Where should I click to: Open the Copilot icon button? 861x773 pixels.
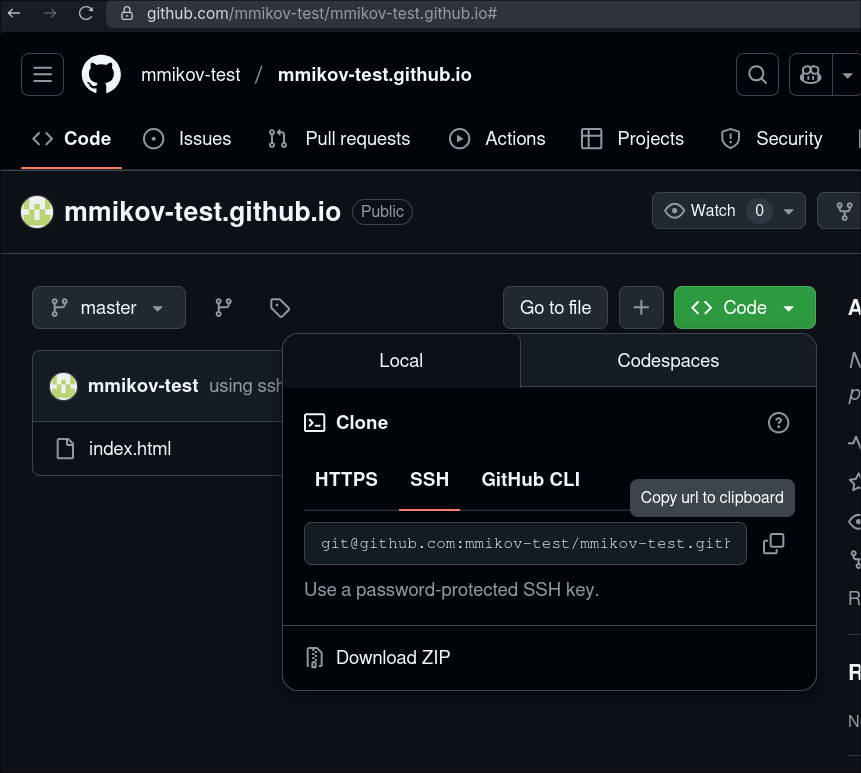point(811,75)
